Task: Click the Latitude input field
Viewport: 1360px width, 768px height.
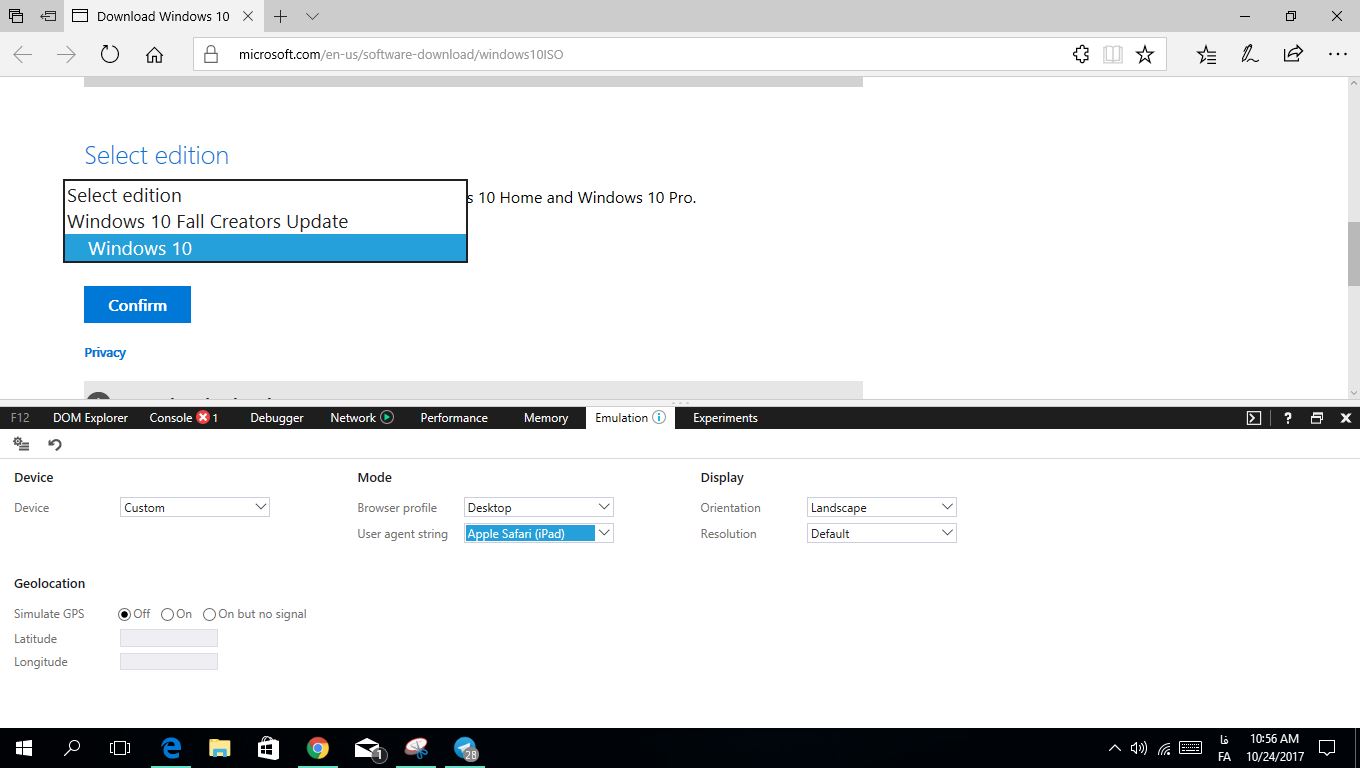Action: point(169,638)
